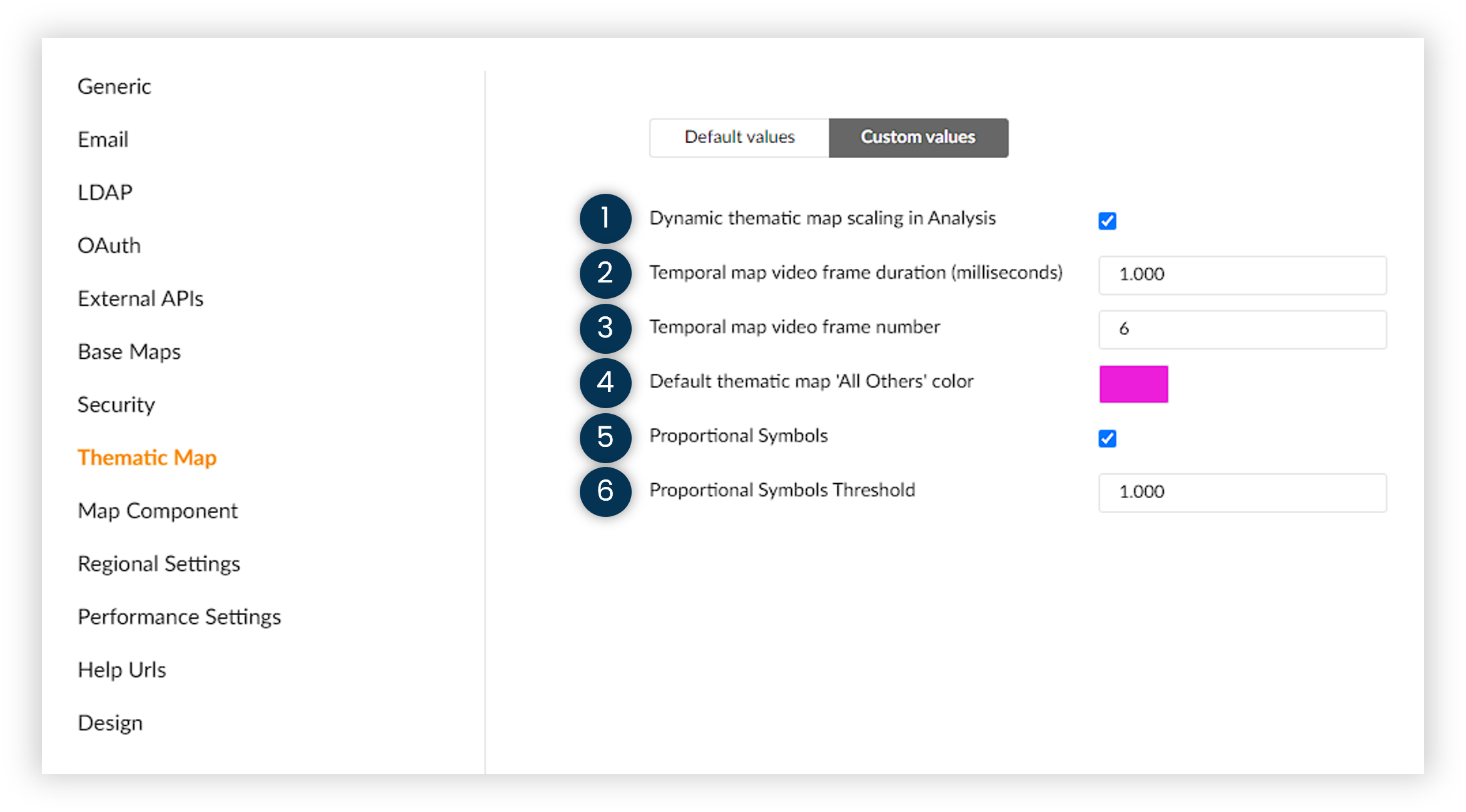Screen dimensions: 1466x812
Task: Go to Regional Settings
Action: click(158, 563)
